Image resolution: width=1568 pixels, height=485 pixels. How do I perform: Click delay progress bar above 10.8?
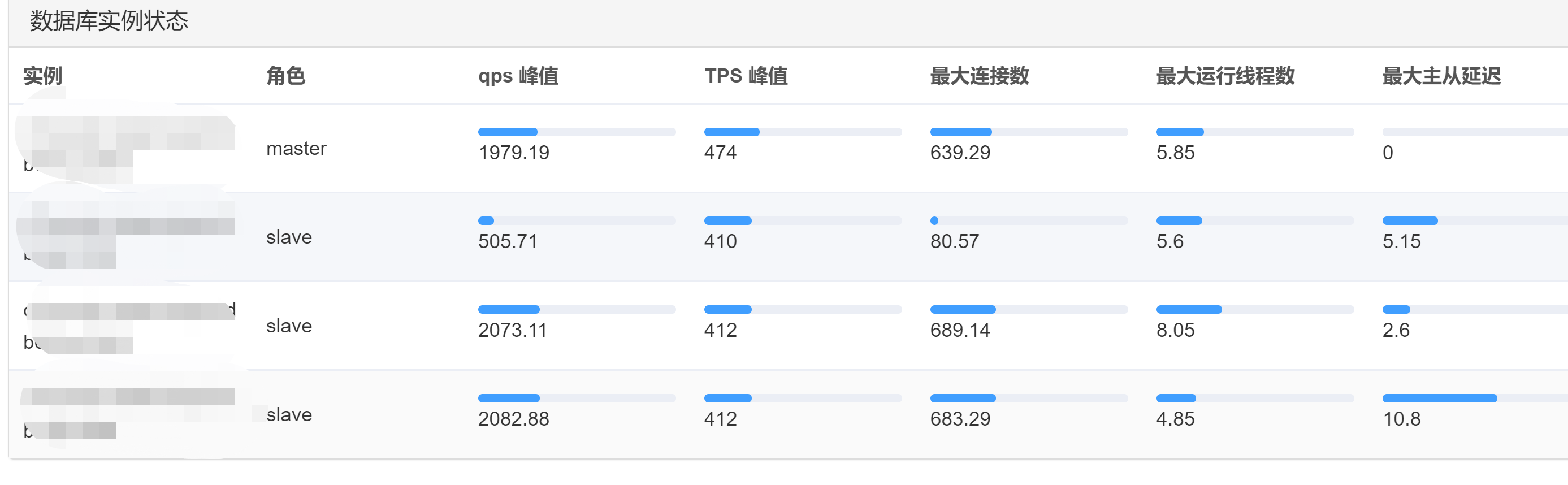coord(1473,399)
